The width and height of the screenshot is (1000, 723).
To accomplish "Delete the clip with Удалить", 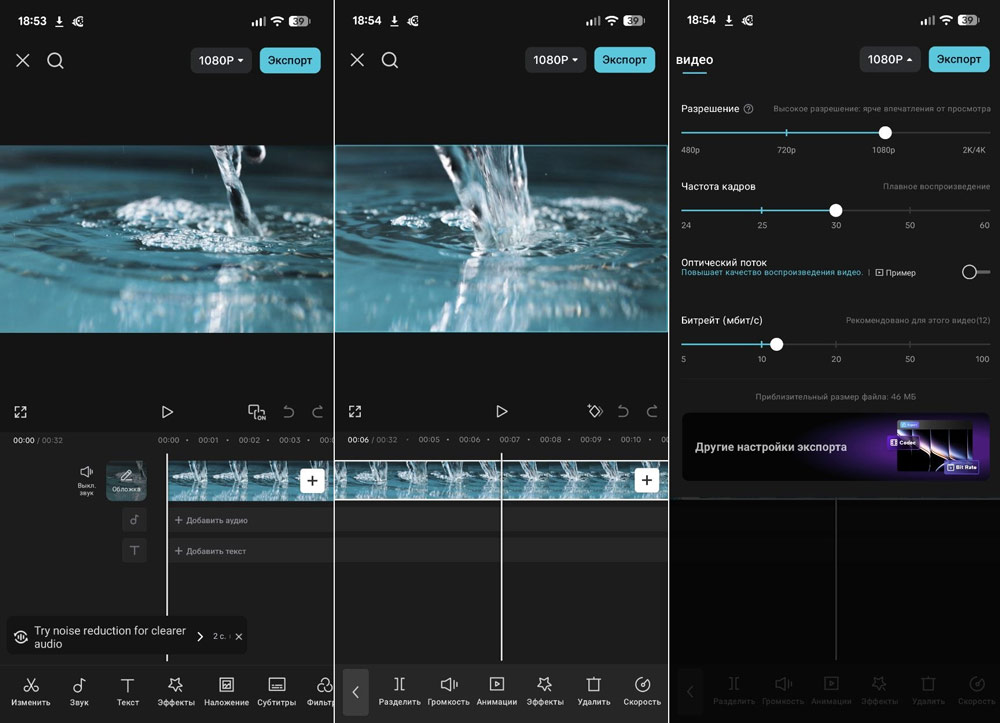I will pyautogui.click(x=593, y=691).
